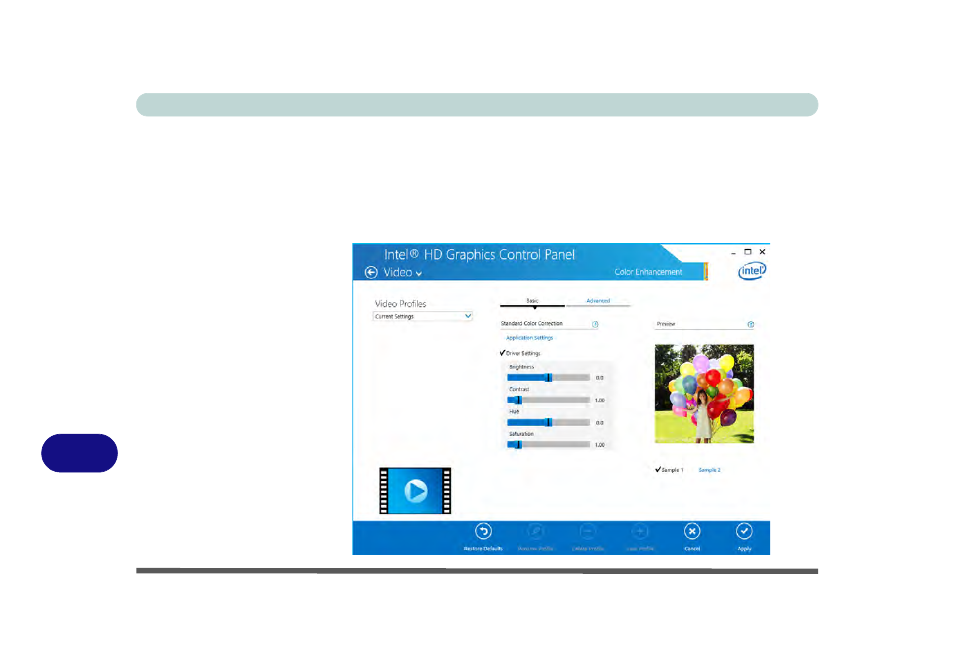Click the Hue slider handle
This screenshot has height=672, width=954.
pyautogui.click(x=549, y=423)
